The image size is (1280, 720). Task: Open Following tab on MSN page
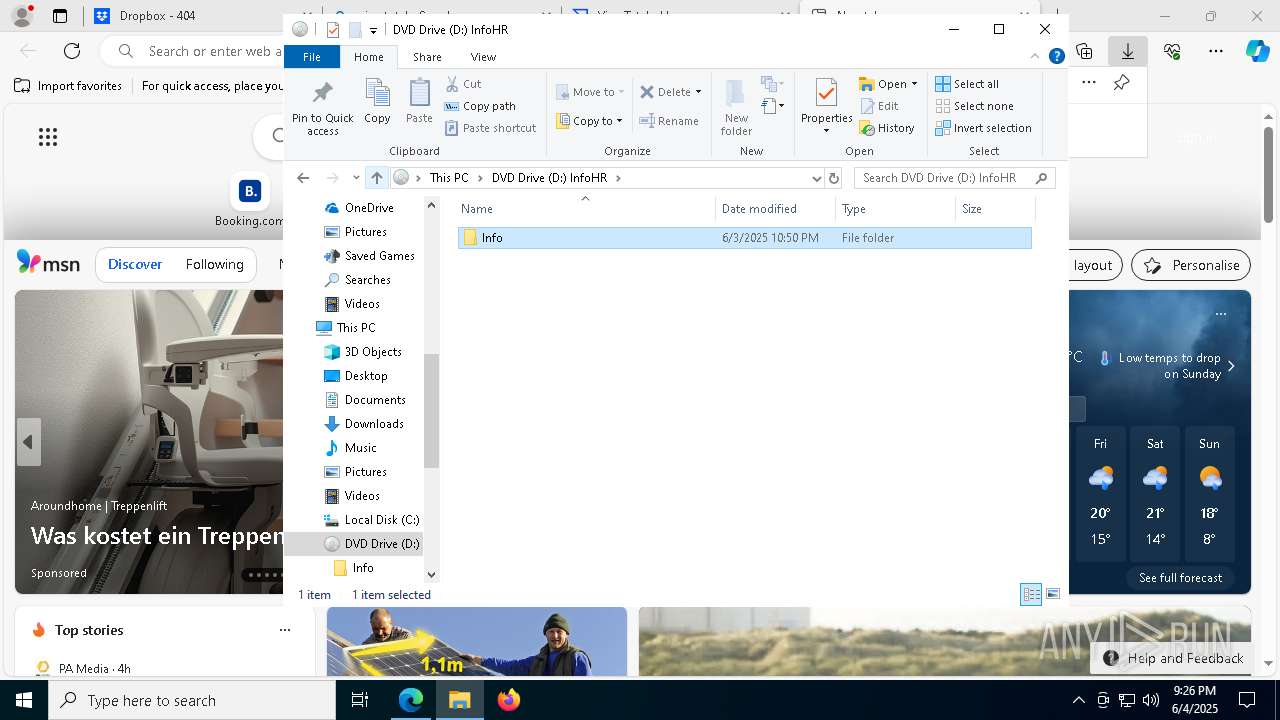[x=214, y=264]
